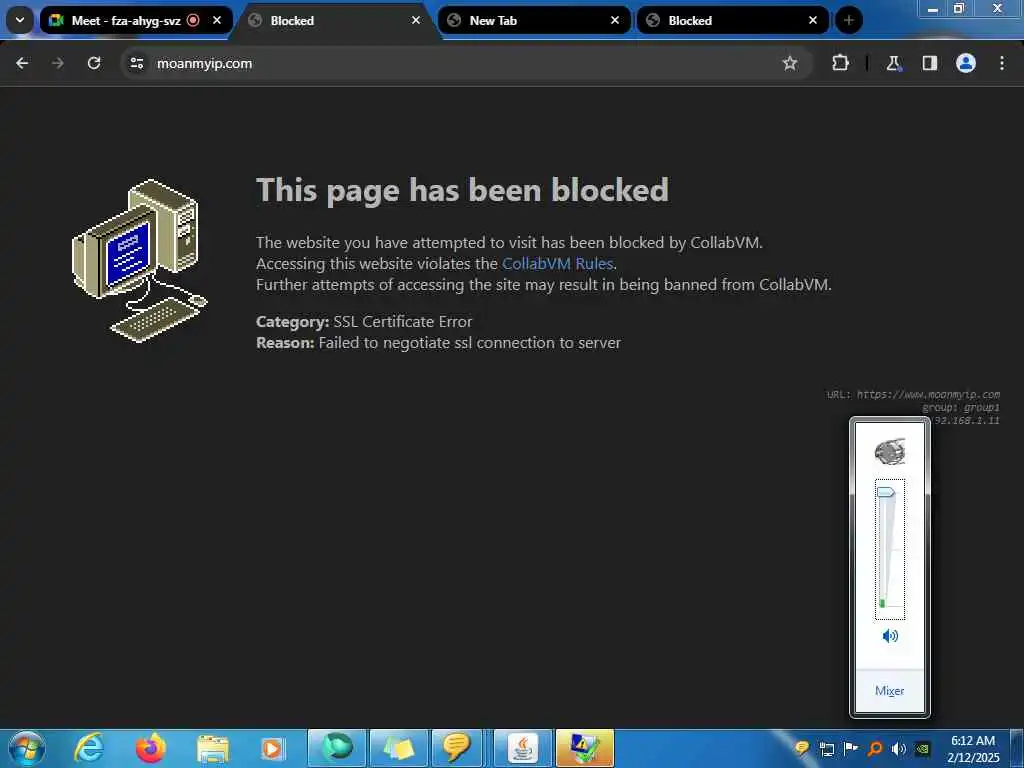
Task: Open a new browser tab with plus button
Action: 848,20
